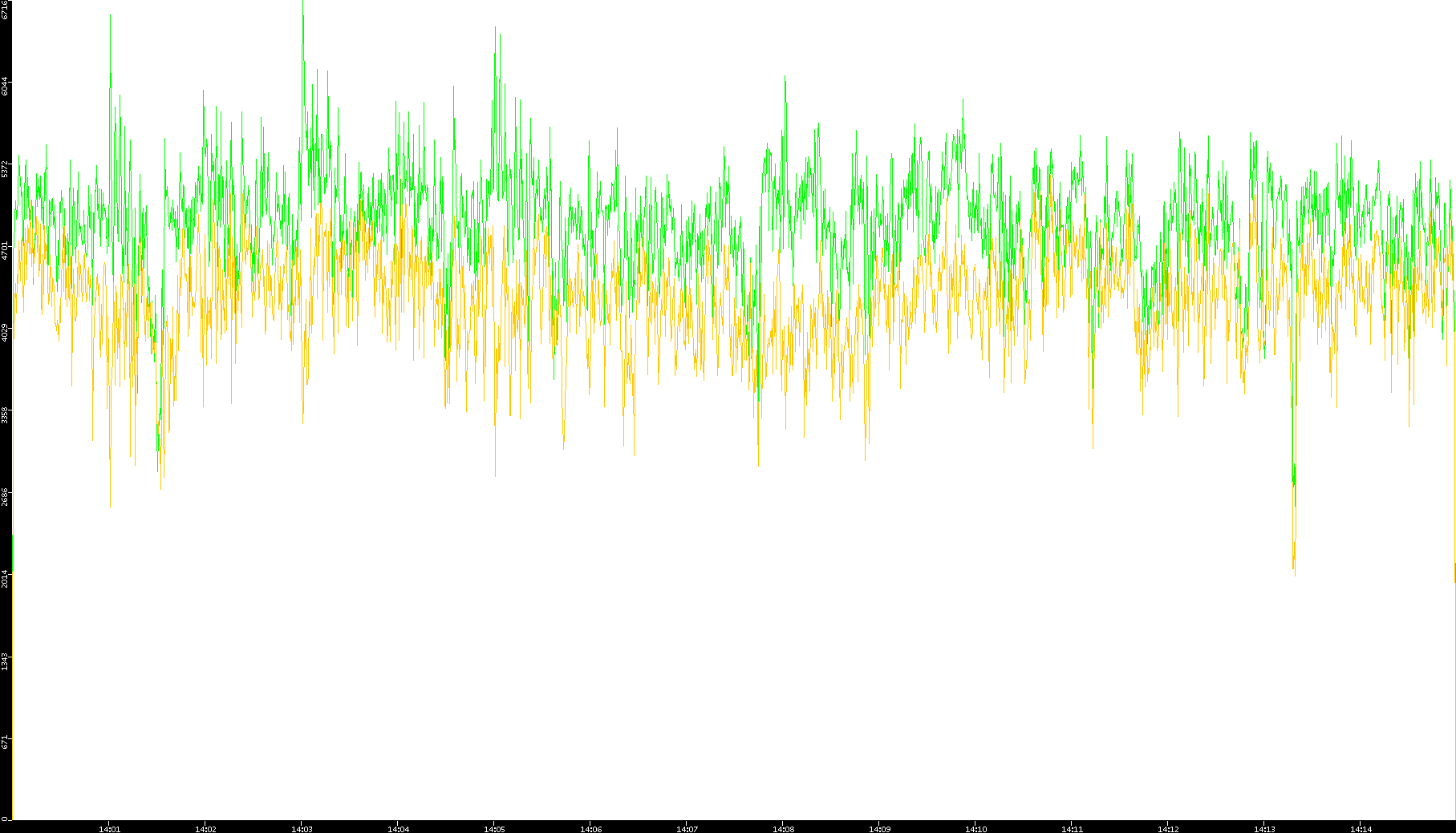Click the 3358 value axis label
The width and height of the screenshot is (1456, 833).
click(x=6, y=414)
